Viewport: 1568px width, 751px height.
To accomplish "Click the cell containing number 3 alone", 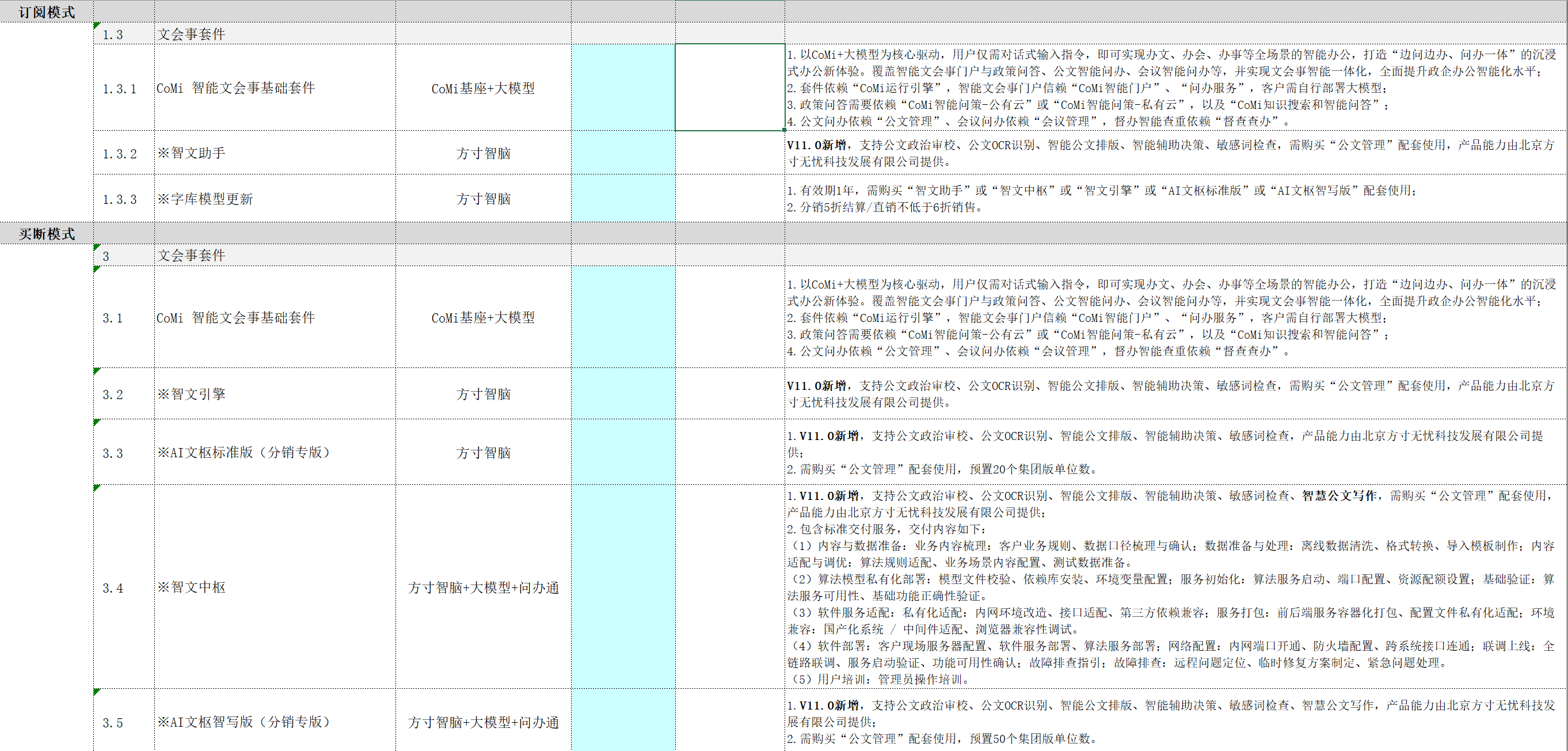I will click(x=124, y=255).
